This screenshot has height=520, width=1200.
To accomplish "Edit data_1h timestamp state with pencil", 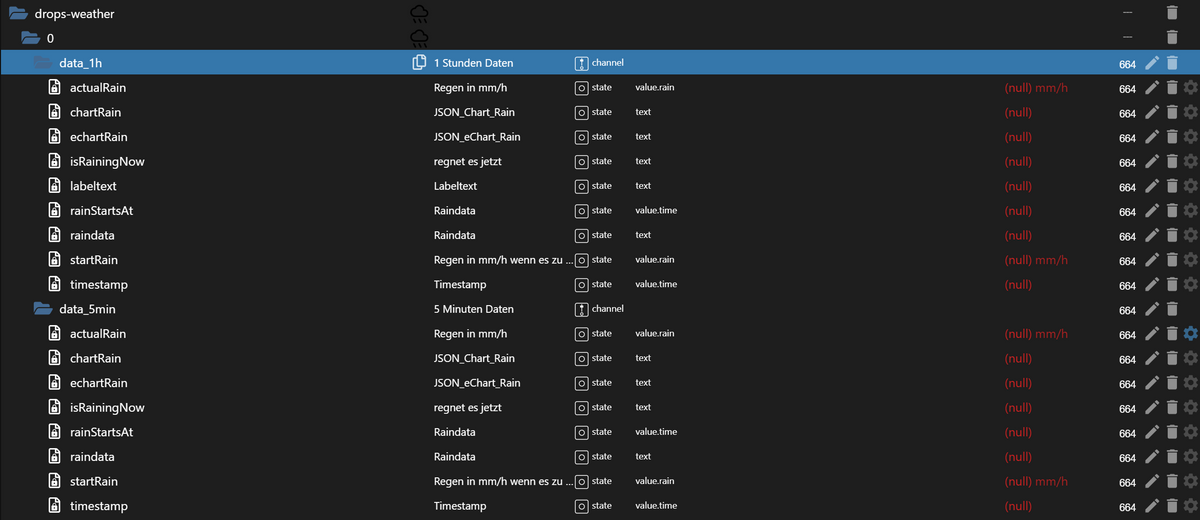I will tap(1152, 285).
